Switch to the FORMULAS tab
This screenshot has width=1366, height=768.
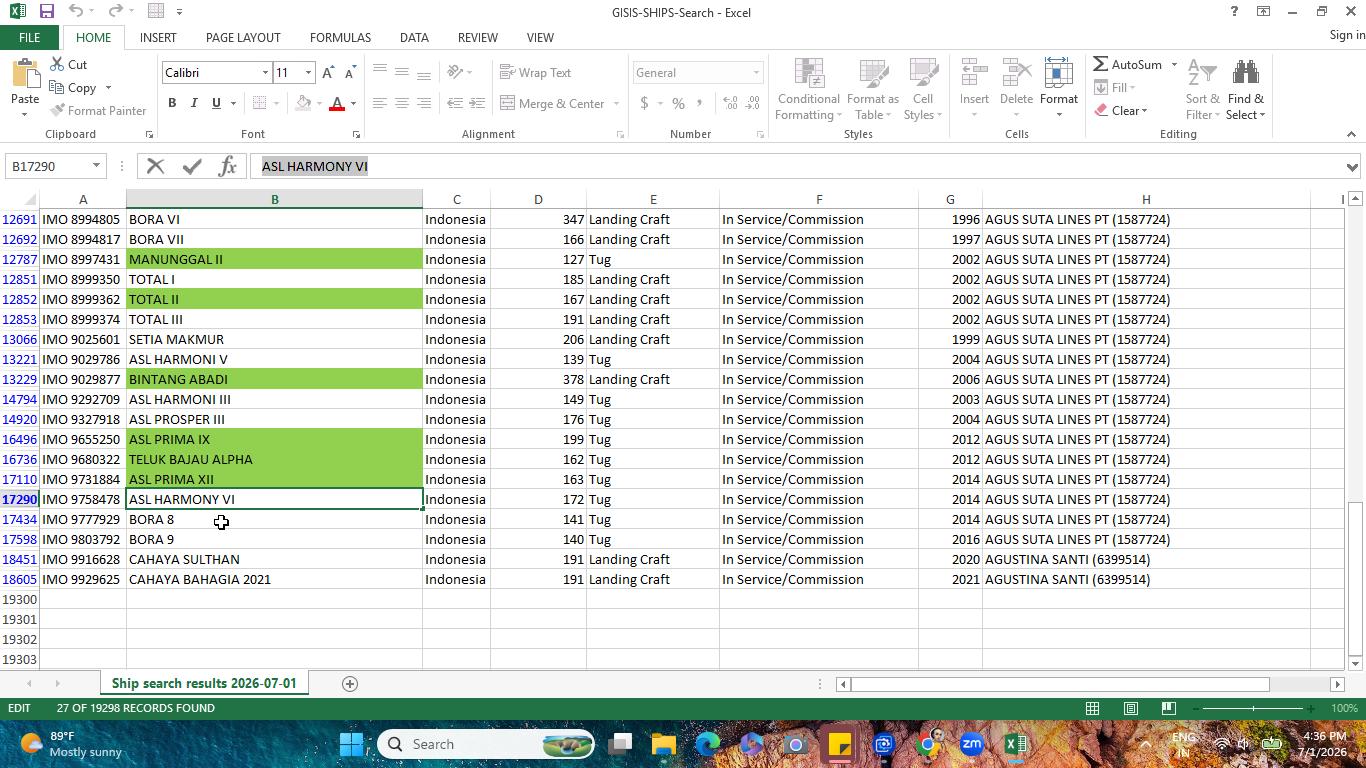pos(340,37)
